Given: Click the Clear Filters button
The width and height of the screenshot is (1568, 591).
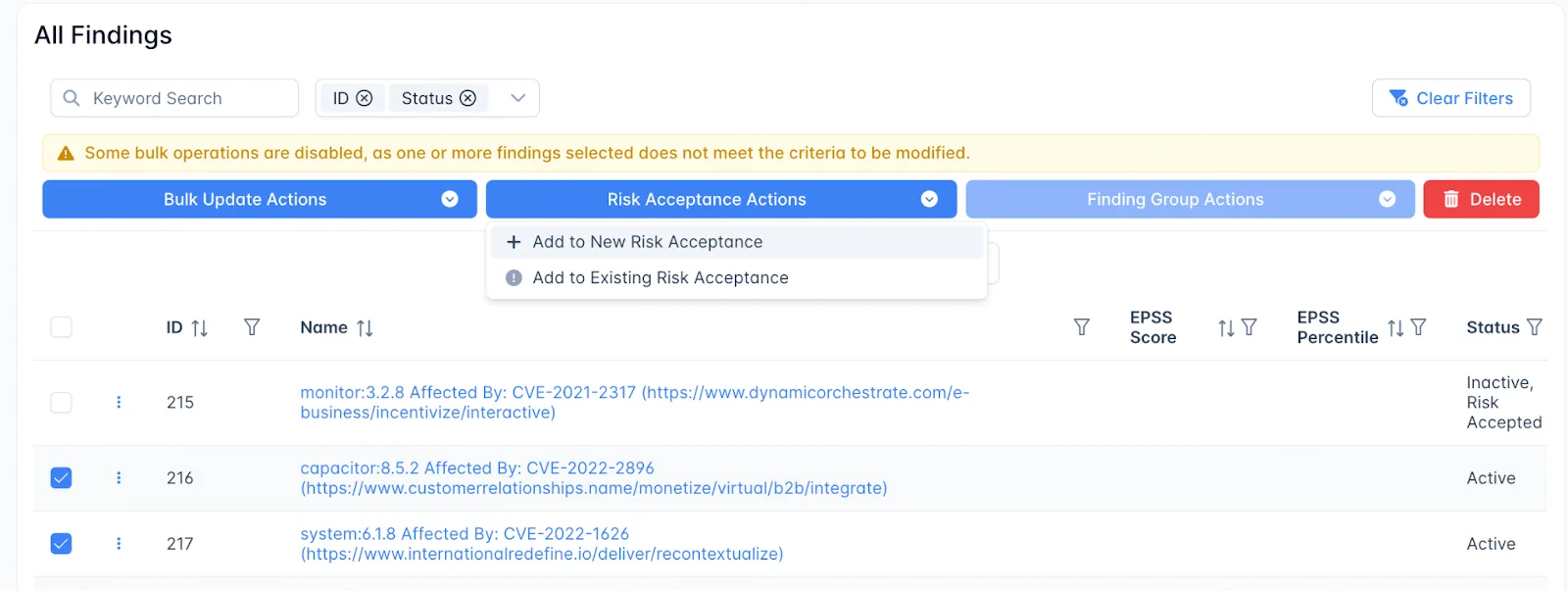Looking at the screenshot, I should tap(1450, 98).
